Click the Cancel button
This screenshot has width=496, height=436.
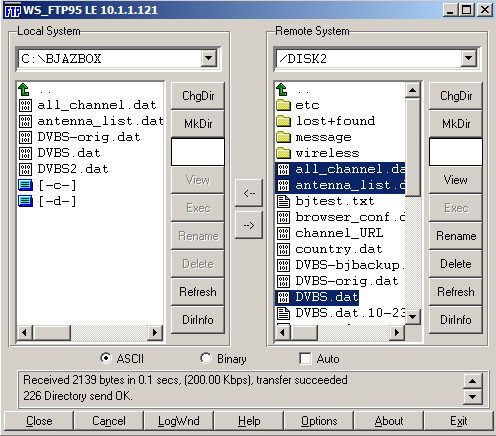coord(109,421)
